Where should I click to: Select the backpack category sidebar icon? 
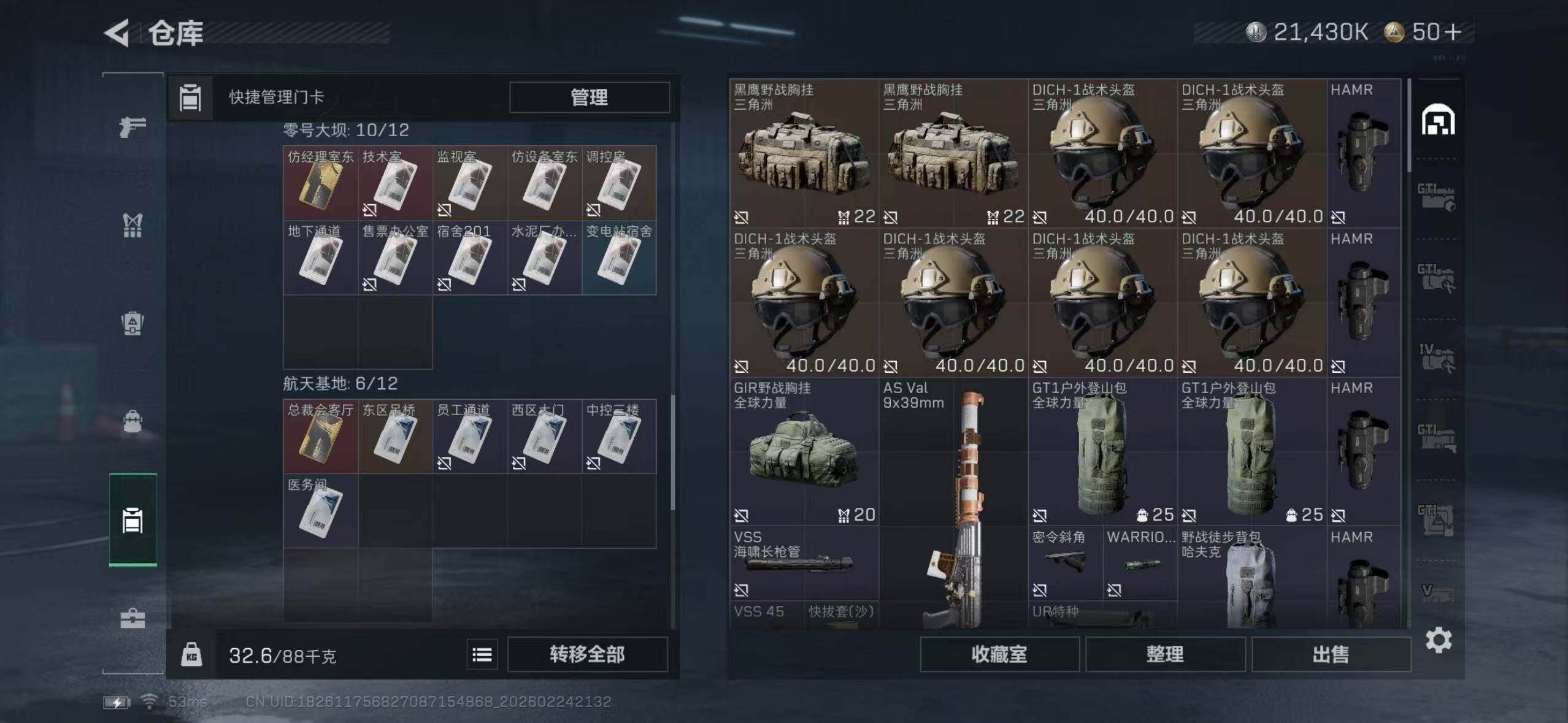(x=133, y=323)
